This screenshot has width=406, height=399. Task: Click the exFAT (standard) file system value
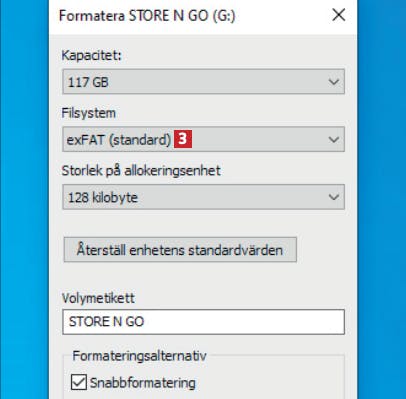119,140
